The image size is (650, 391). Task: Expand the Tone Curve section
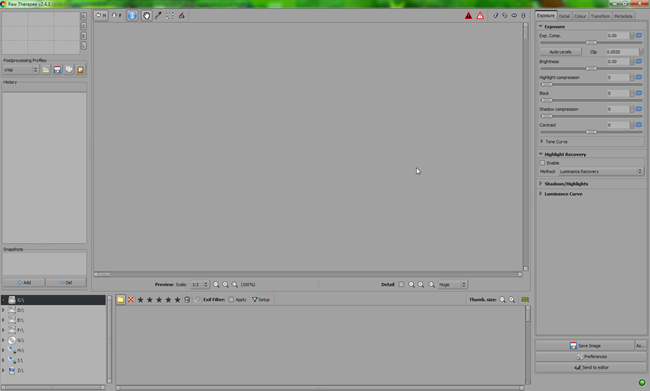tap(556, 141)
